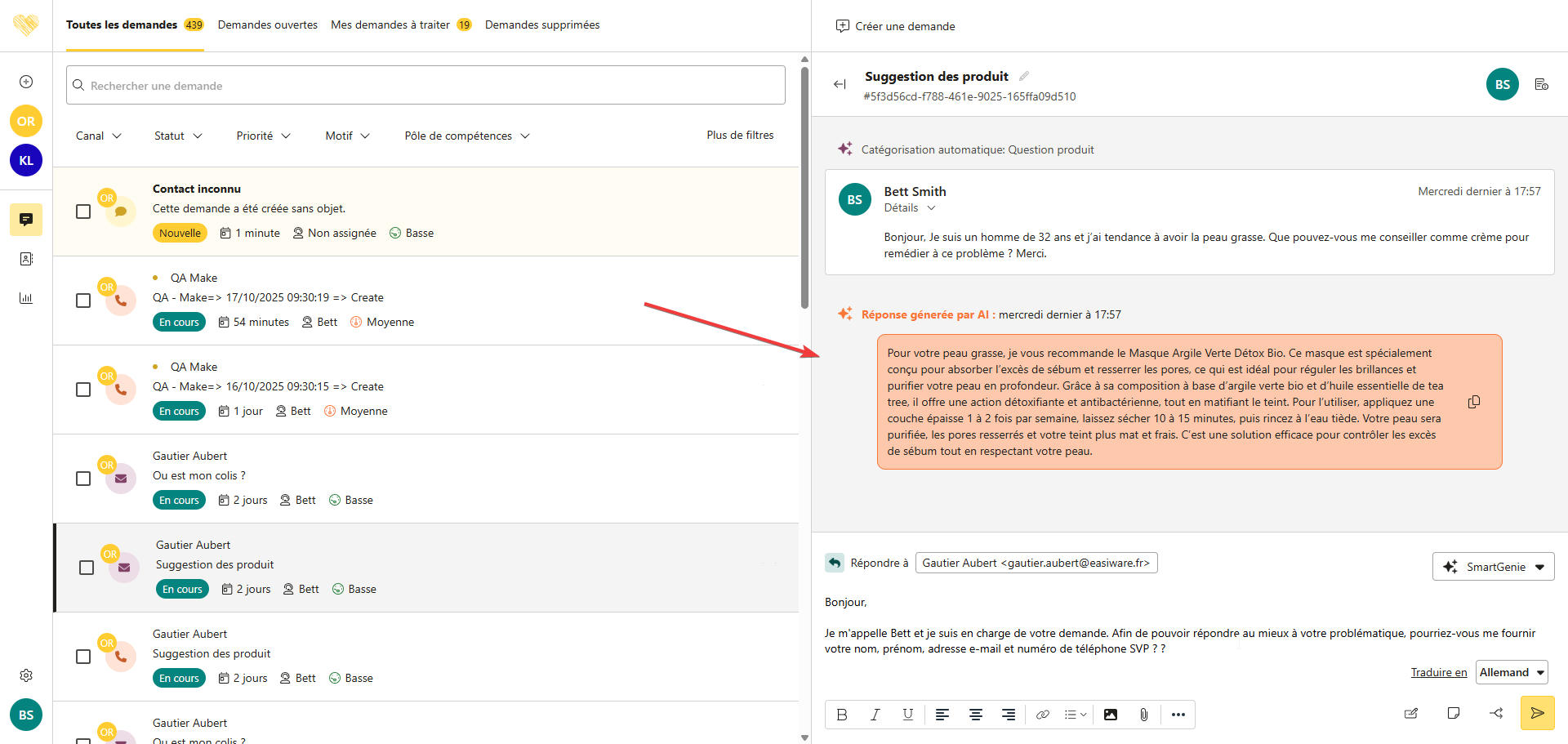Viewport: 1568px width, 744px height.
Task: Click the yellow send message button
Action: [1537, 713]
